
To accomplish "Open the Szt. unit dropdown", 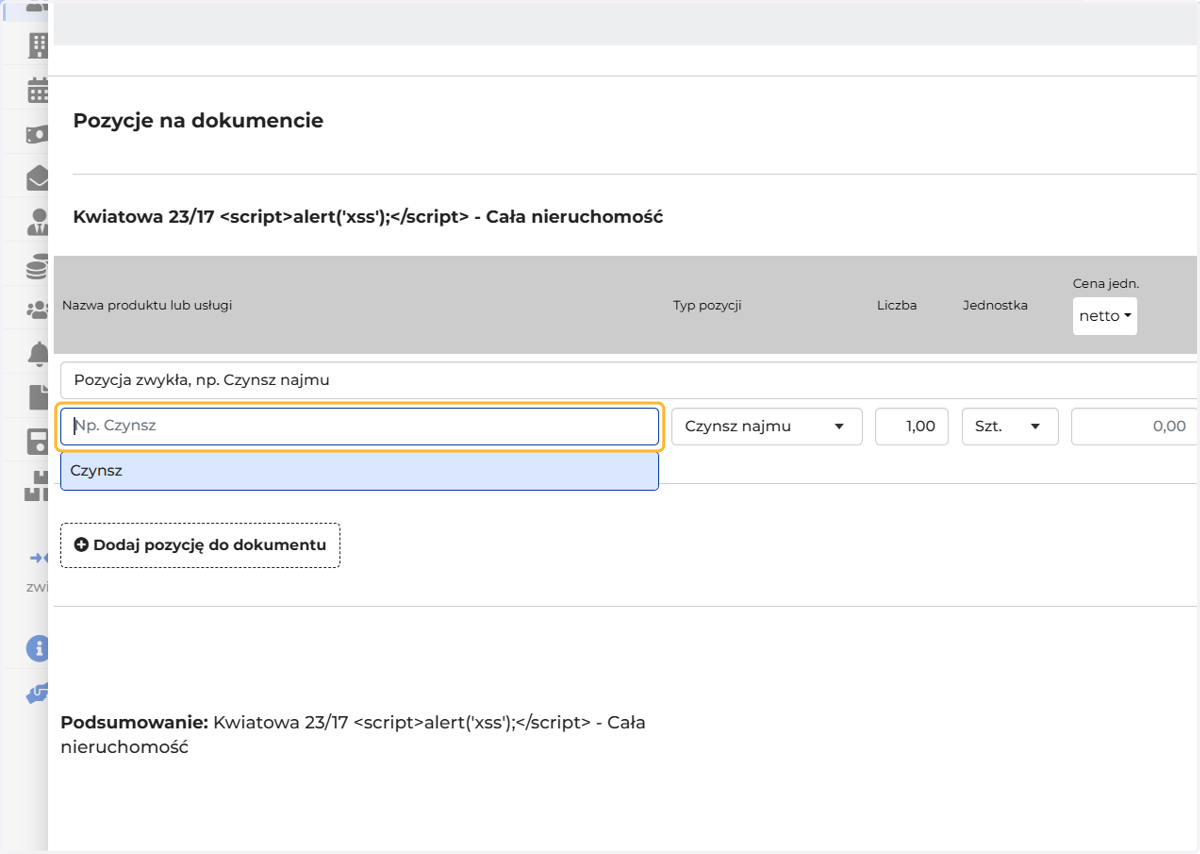I will (1010, 426).
